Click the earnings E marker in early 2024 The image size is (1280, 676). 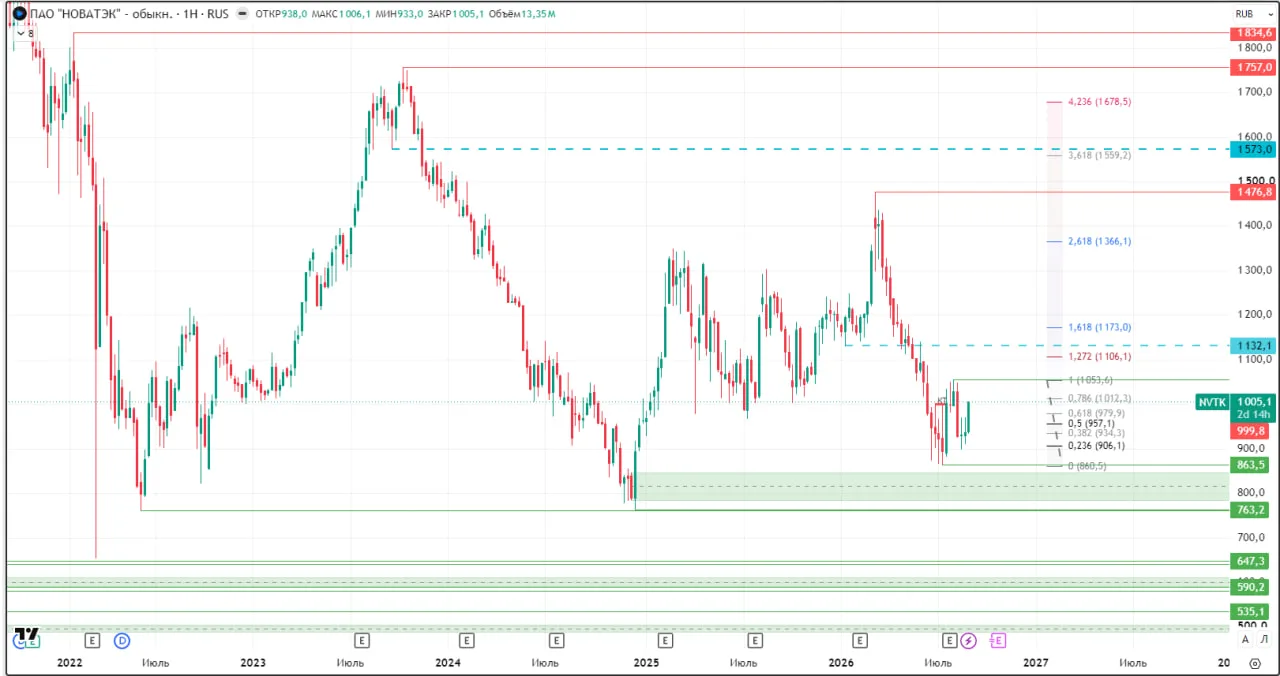tap(465, 640)
